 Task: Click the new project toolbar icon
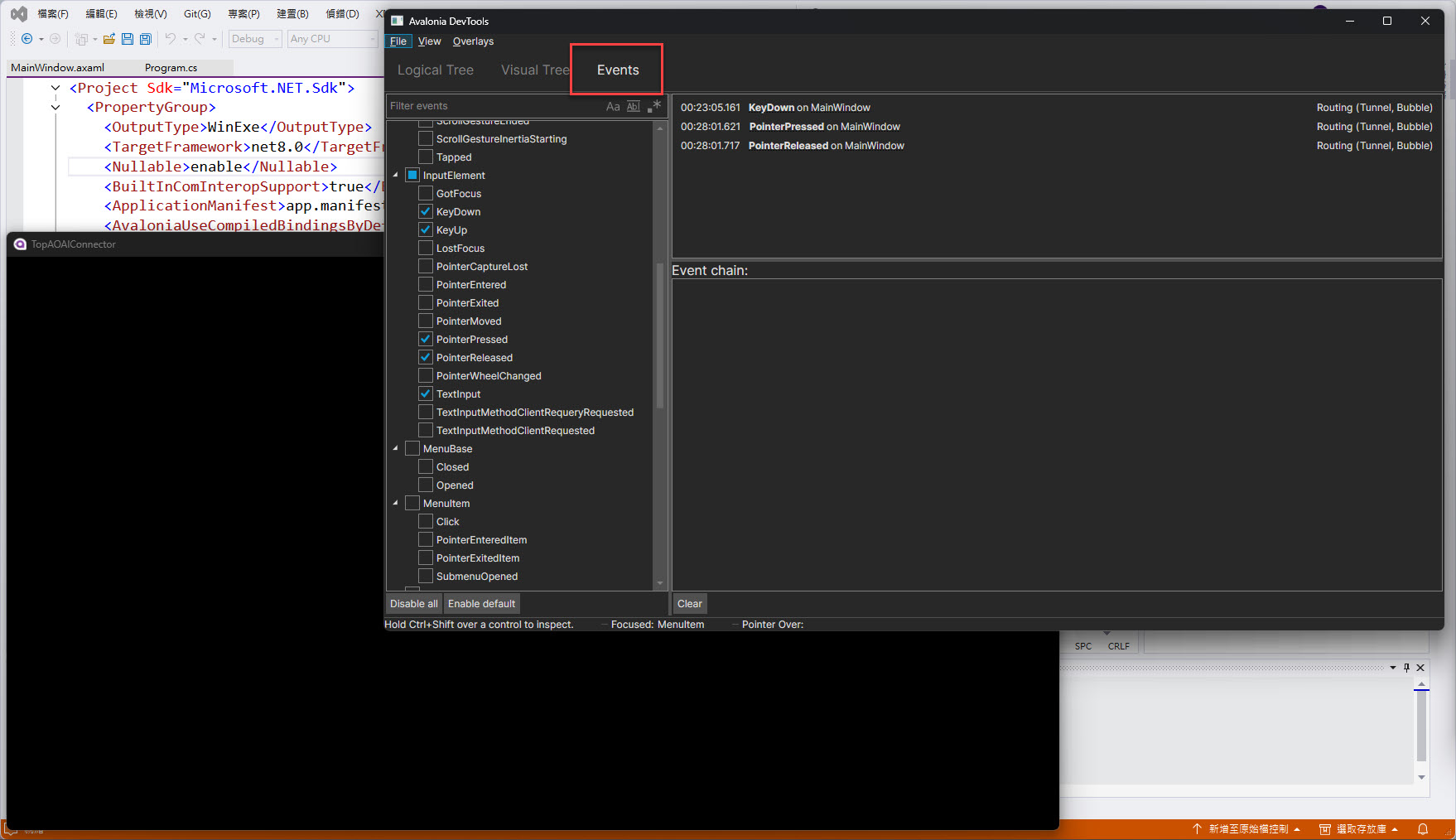click(81, 39)
